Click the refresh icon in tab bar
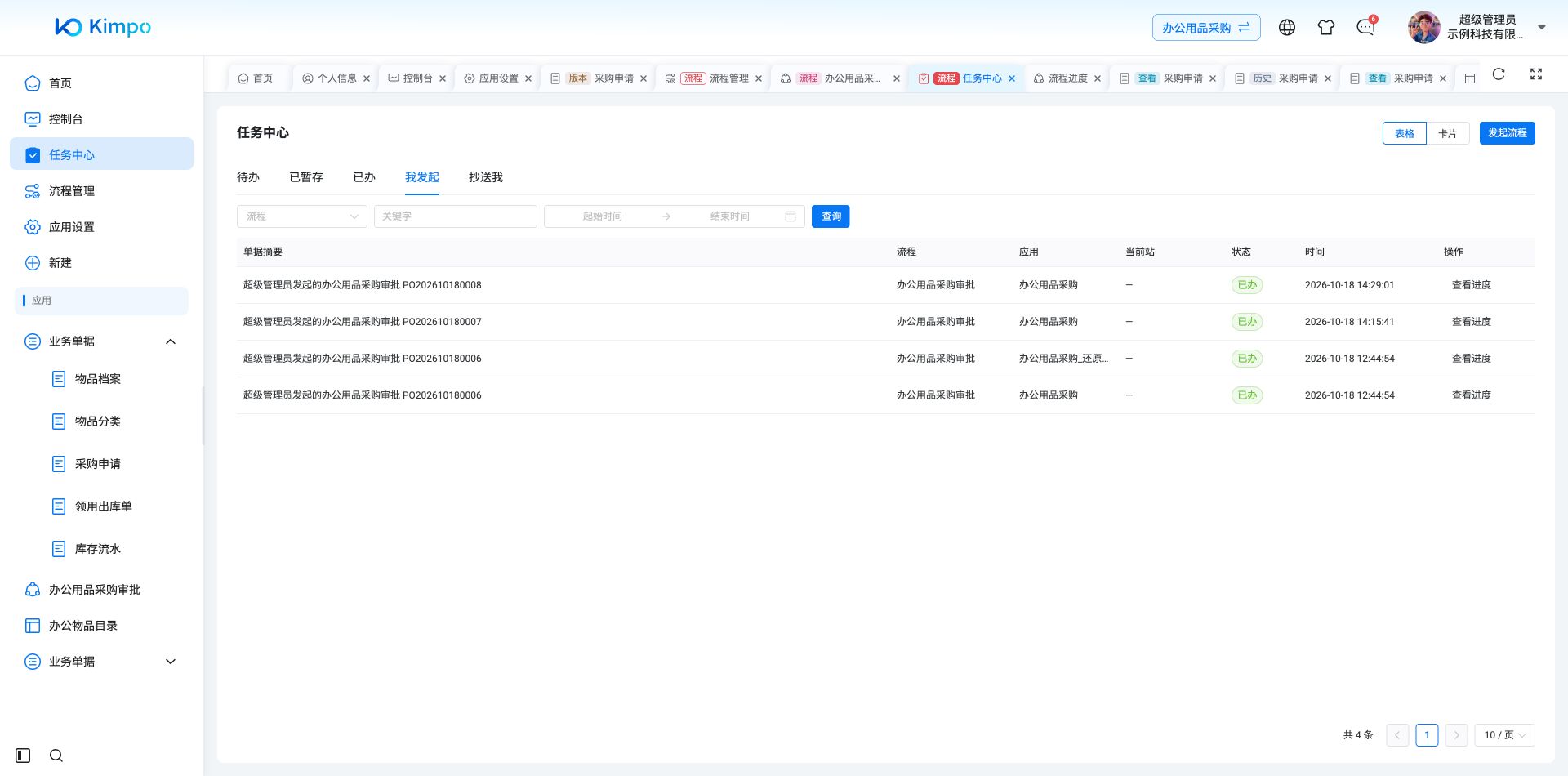 point(1499,74)
